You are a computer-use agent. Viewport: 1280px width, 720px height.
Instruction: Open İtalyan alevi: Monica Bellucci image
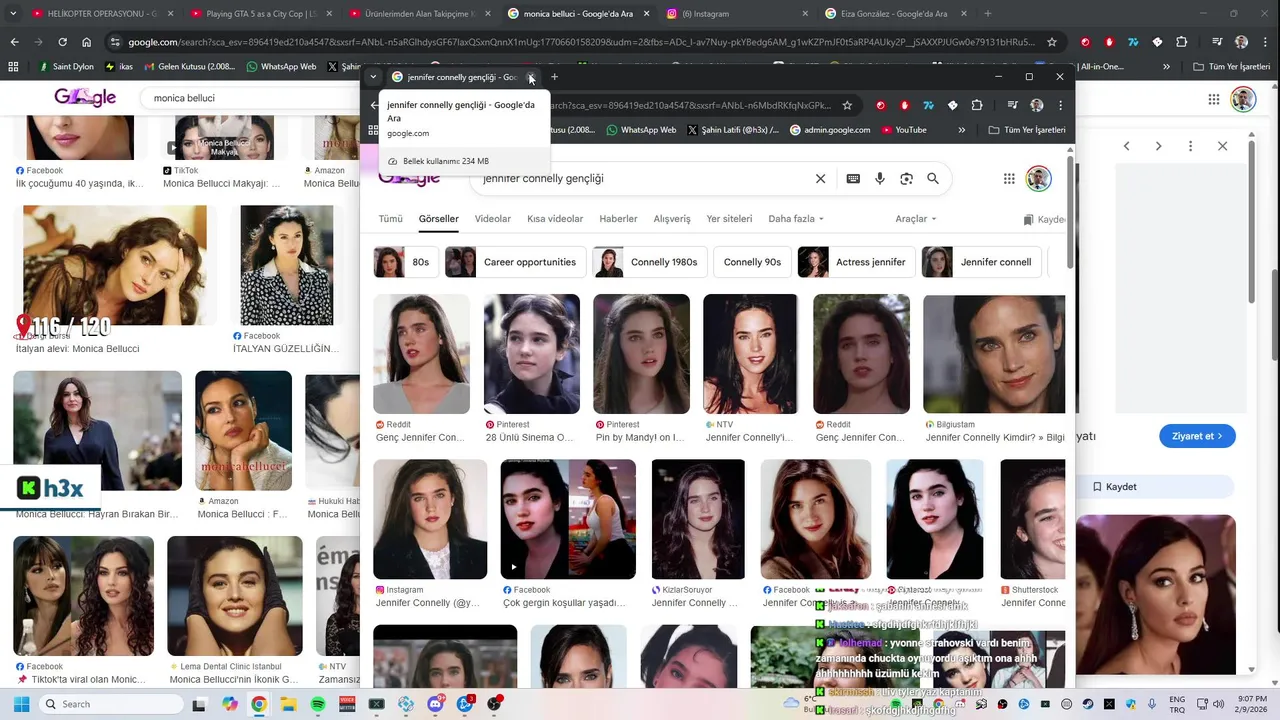click(x=114, y=265)
